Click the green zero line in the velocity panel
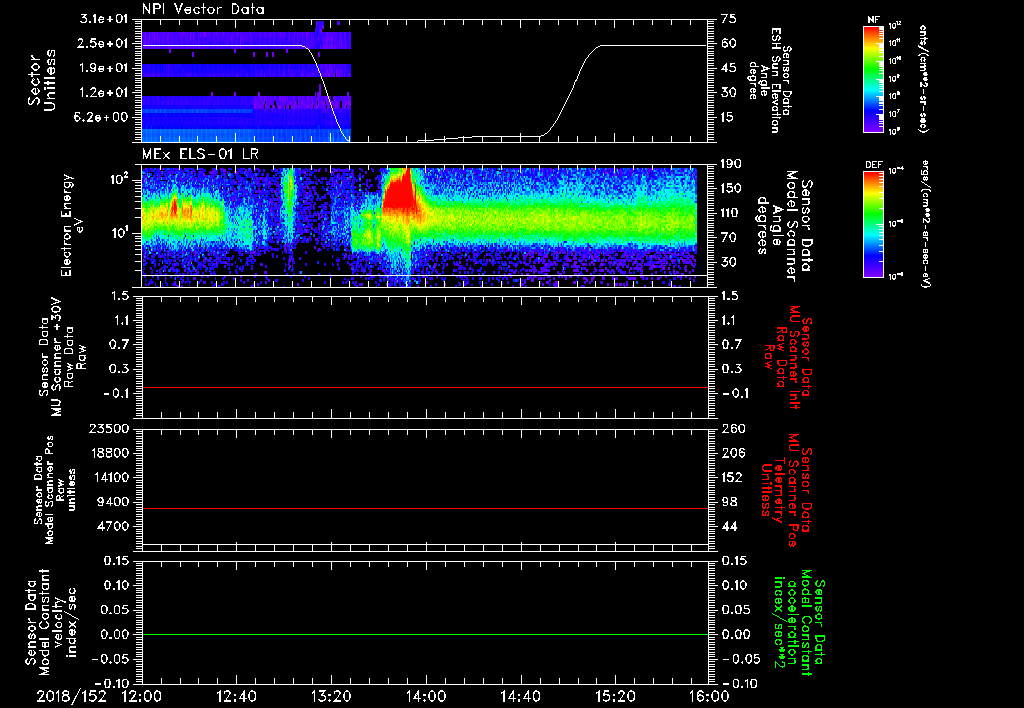Image resolution: width=1024 pixels, height=708 pixels. click(425, 634)
